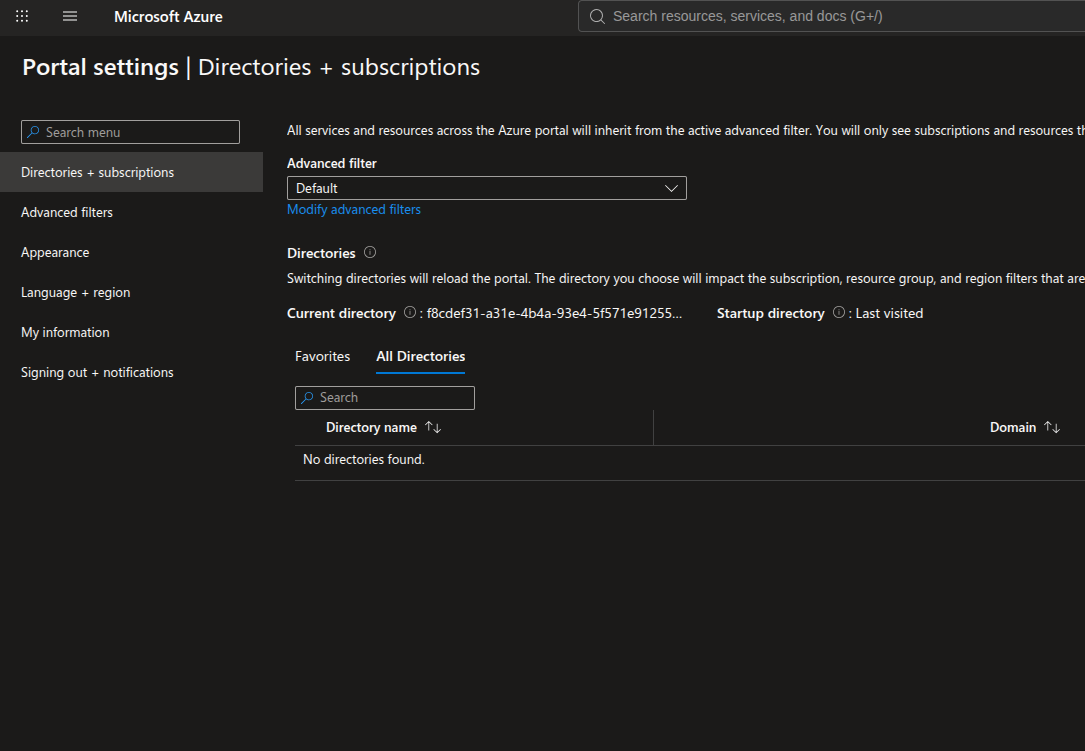
Task: Open Modify advanced filters link
Action: 354,210
